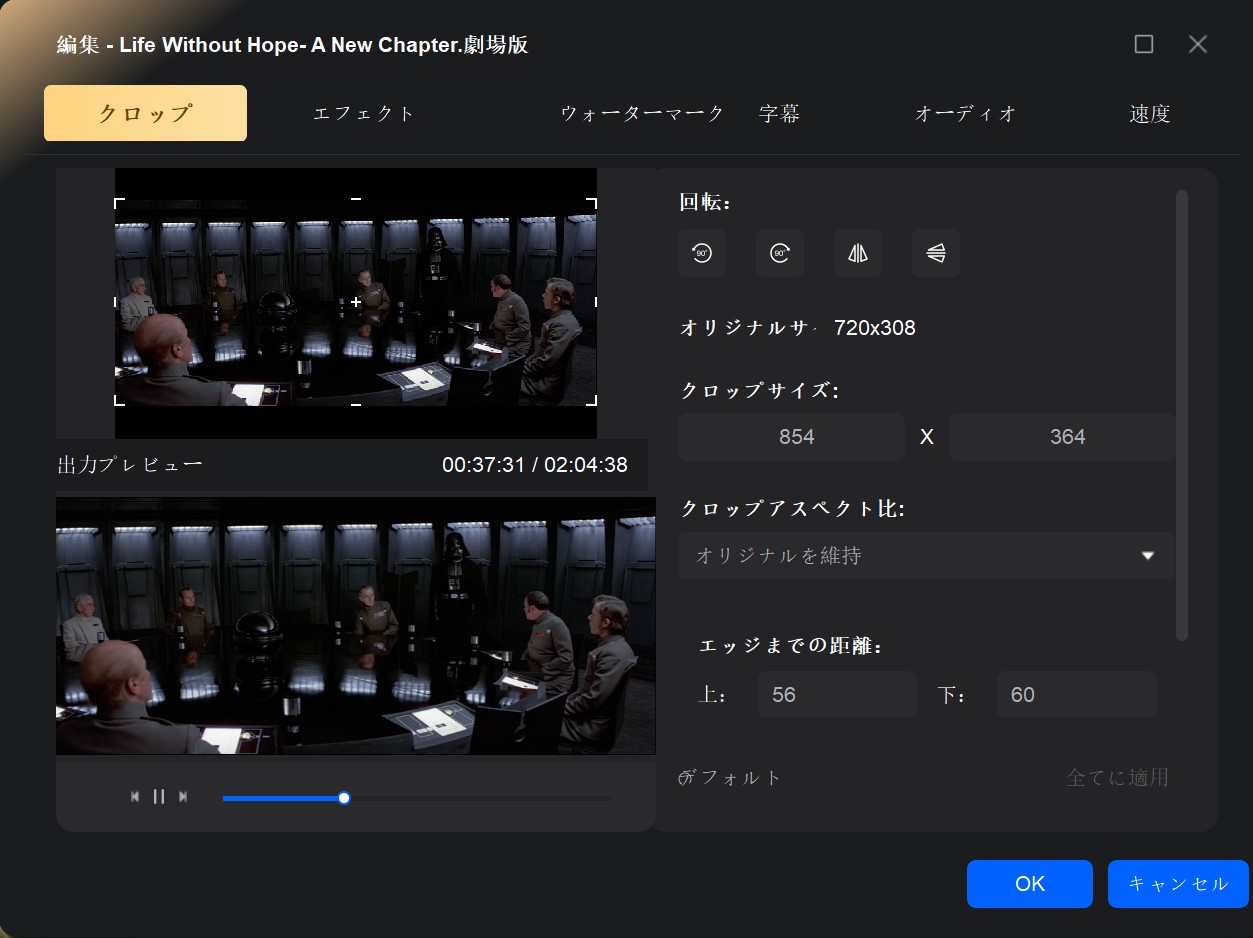Click the crop frame top-center edge handle
The width and height of the screenshot is (1253, 938).
tap(356, 200)
